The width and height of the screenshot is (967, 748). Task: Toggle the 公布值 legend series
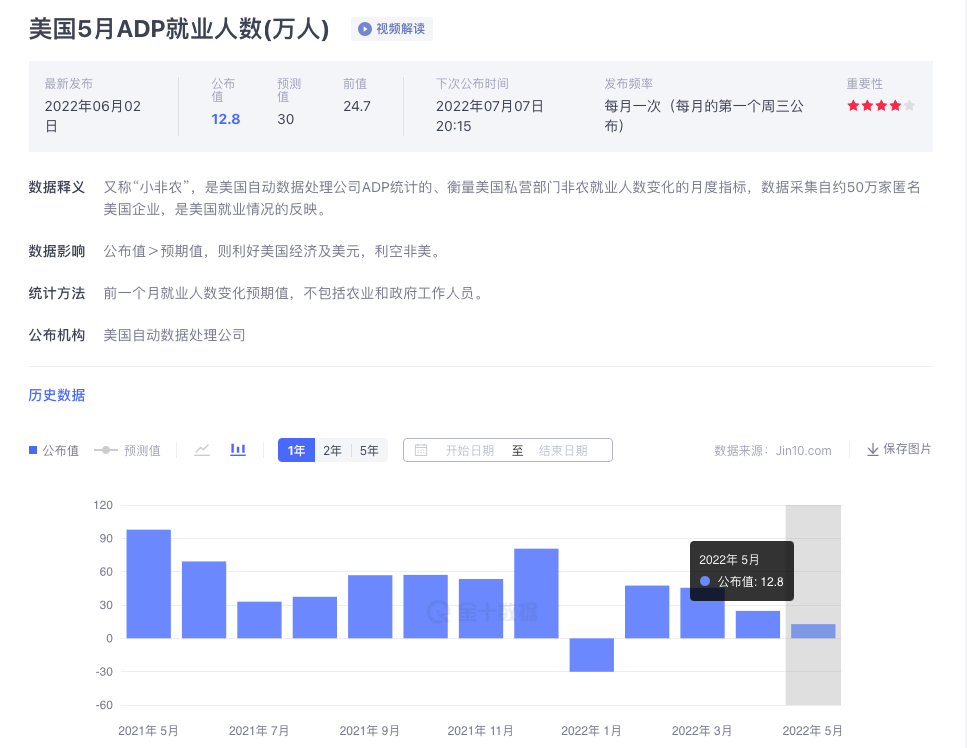[x=54, y=451]
